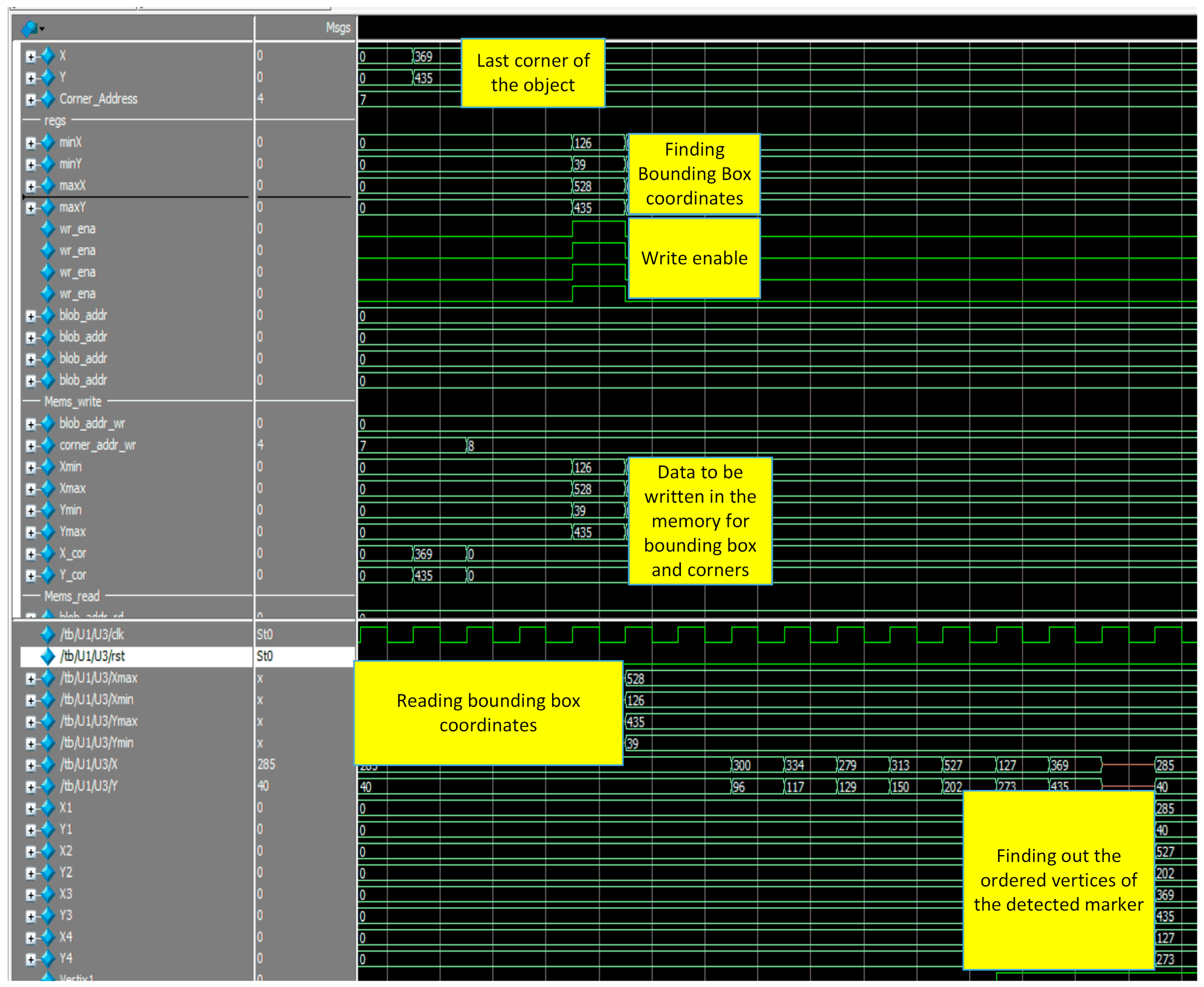Screen dimensions: 1204x987
Task: Click the diamond icon next to corner_addr_wr
Action: [x=48, y=445]
